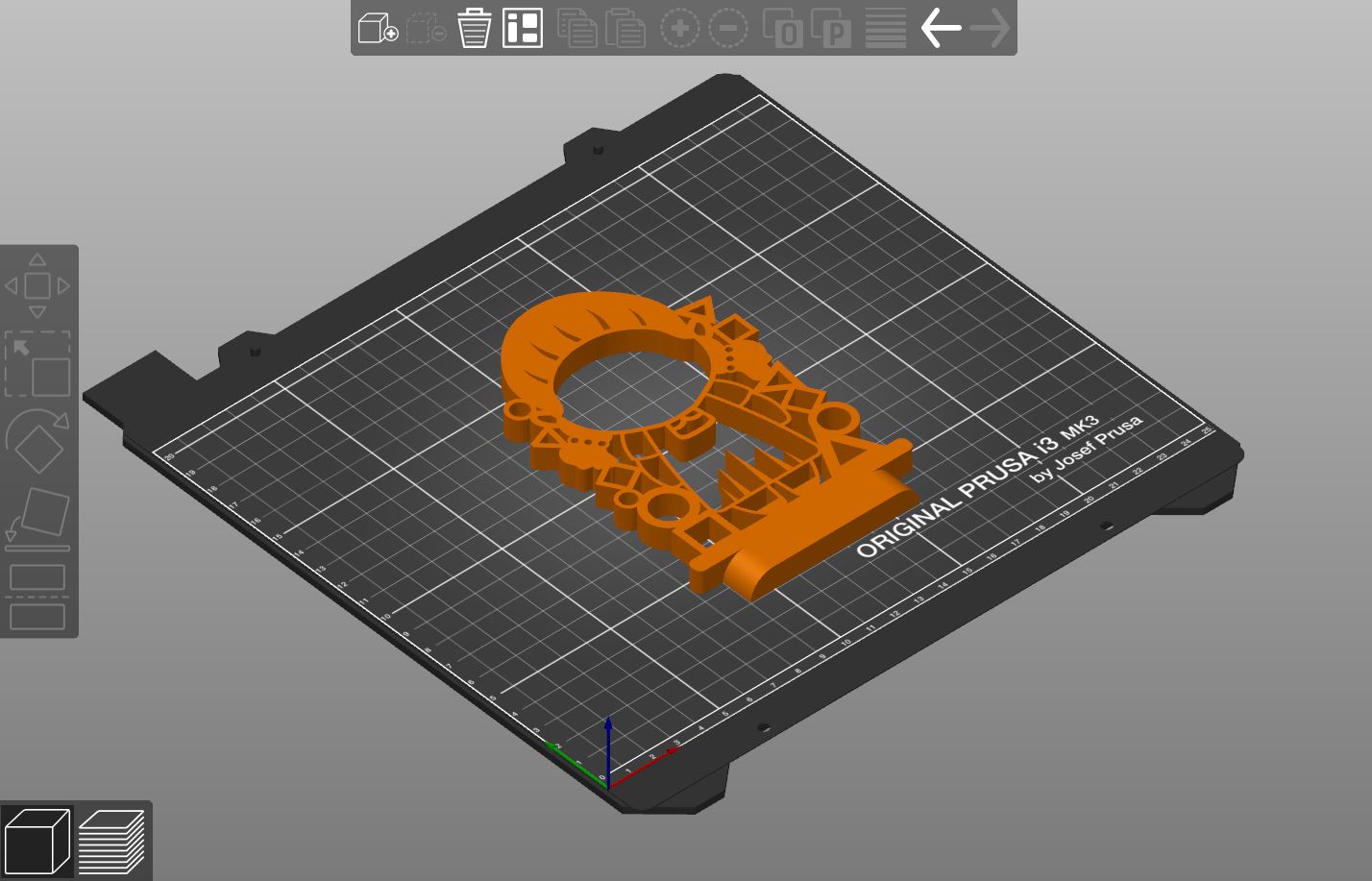1372x881 pixels.
Task: Redo the last action
Action: coord(990,27)
